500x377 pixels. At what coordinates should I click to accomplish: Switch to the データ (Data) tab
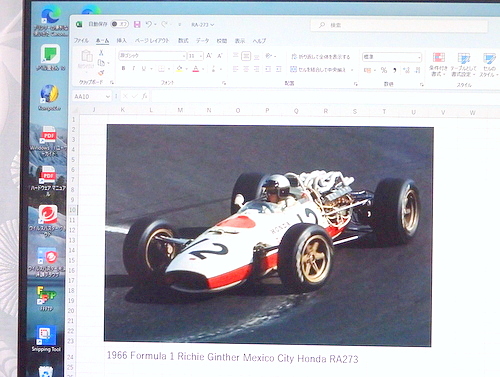[x=202, y=41]
